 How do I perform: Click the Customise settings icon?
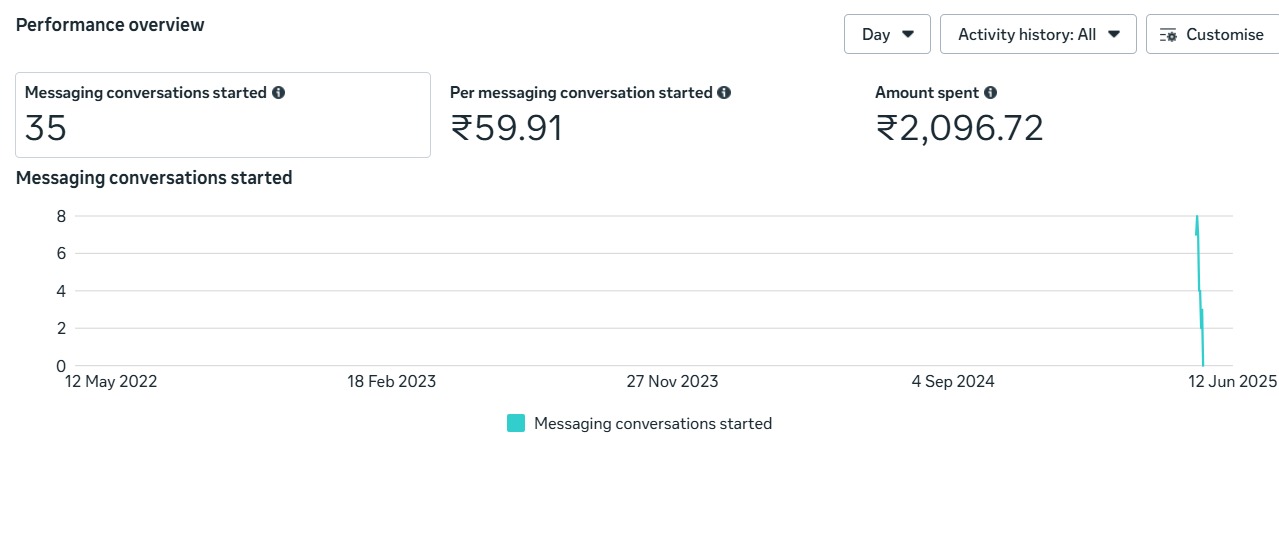click(x=1168, y=35)
